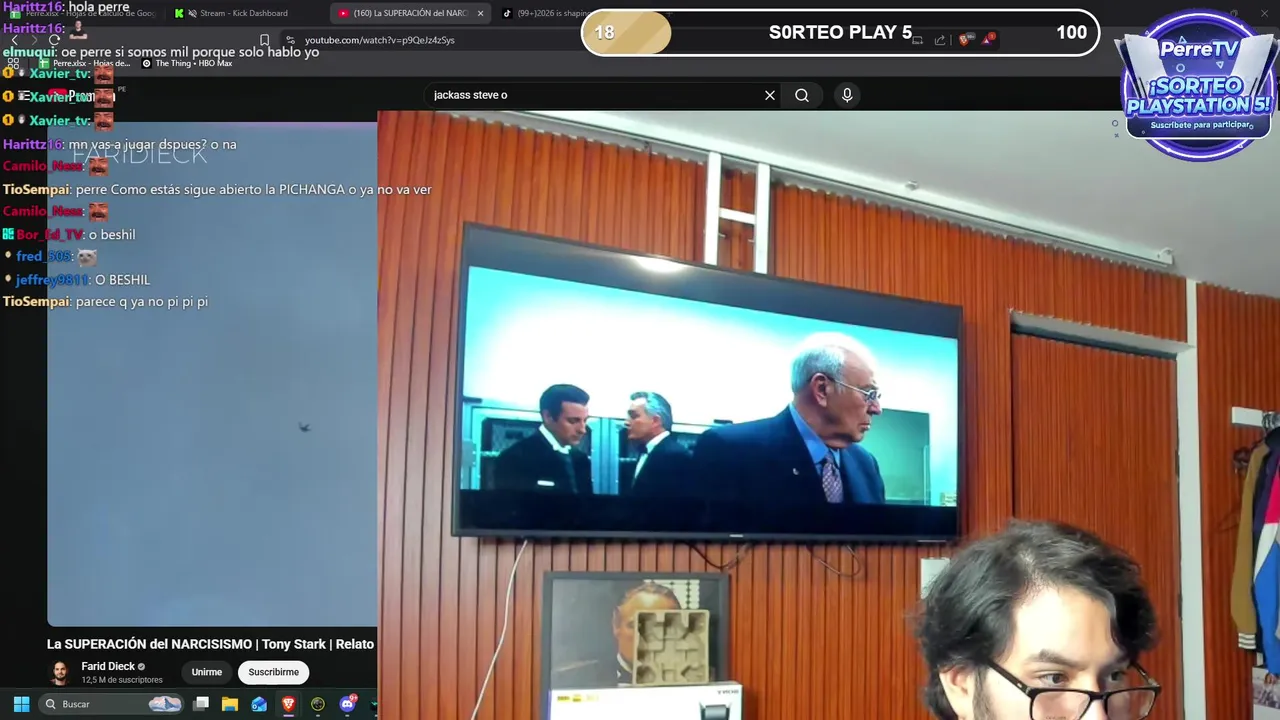
Task: Click the SORTEO PLAY 5 progress bar
Action: click(840, 32)
